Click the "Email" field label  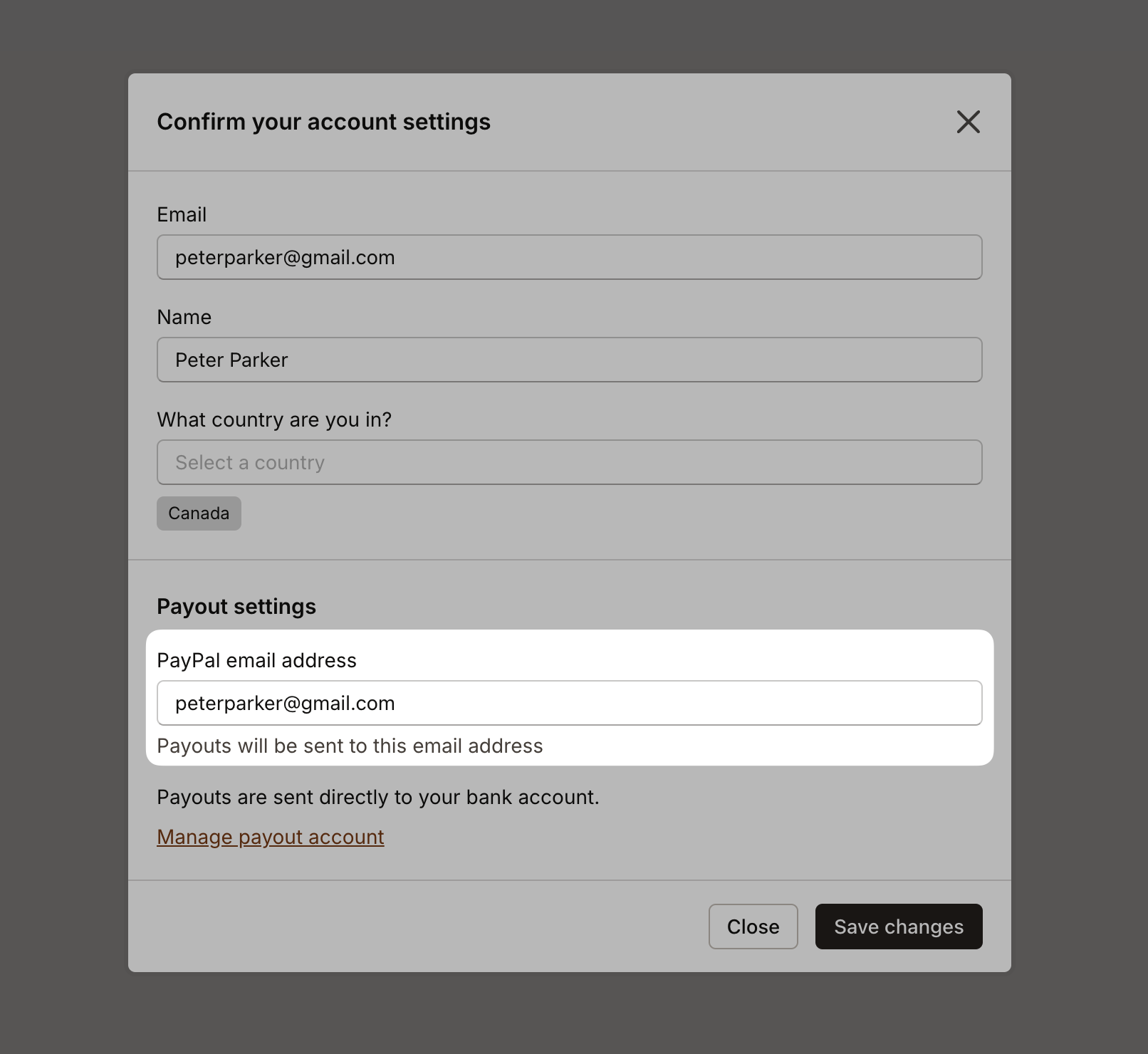pos(182,214)
